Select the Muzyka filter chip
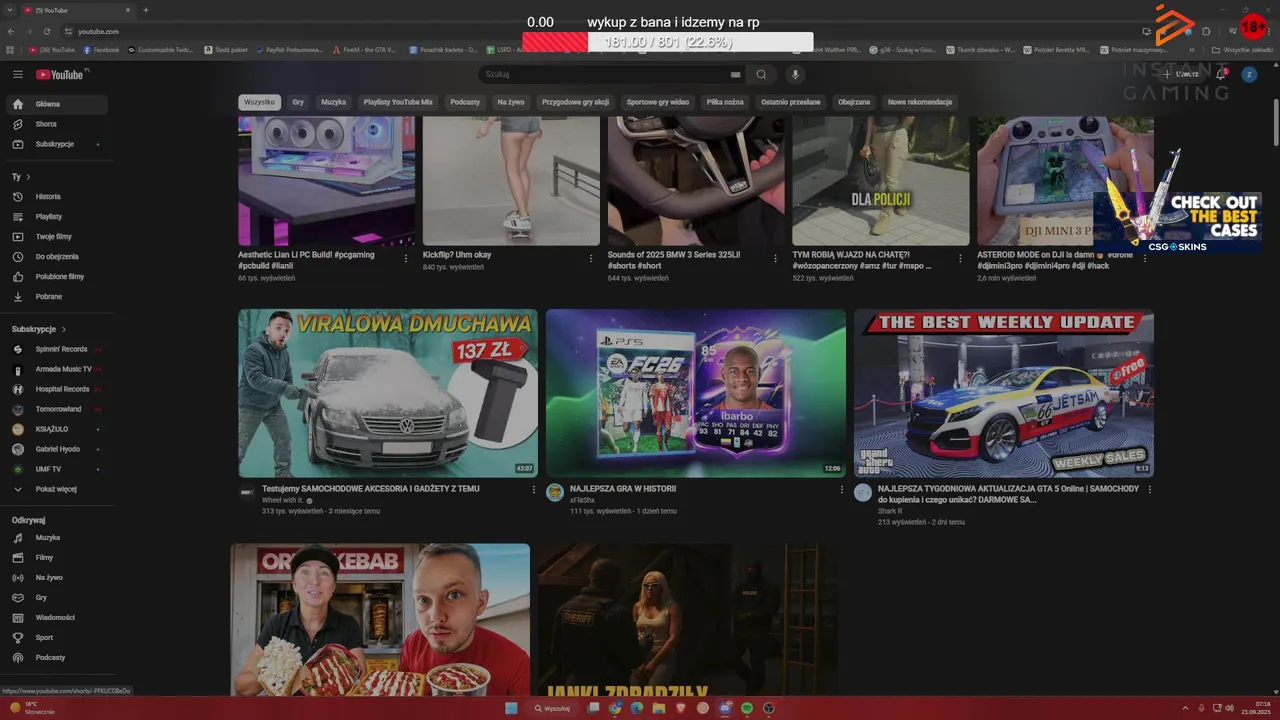Viewport: 1280px width, 720px height. click(x=334, y=102)
